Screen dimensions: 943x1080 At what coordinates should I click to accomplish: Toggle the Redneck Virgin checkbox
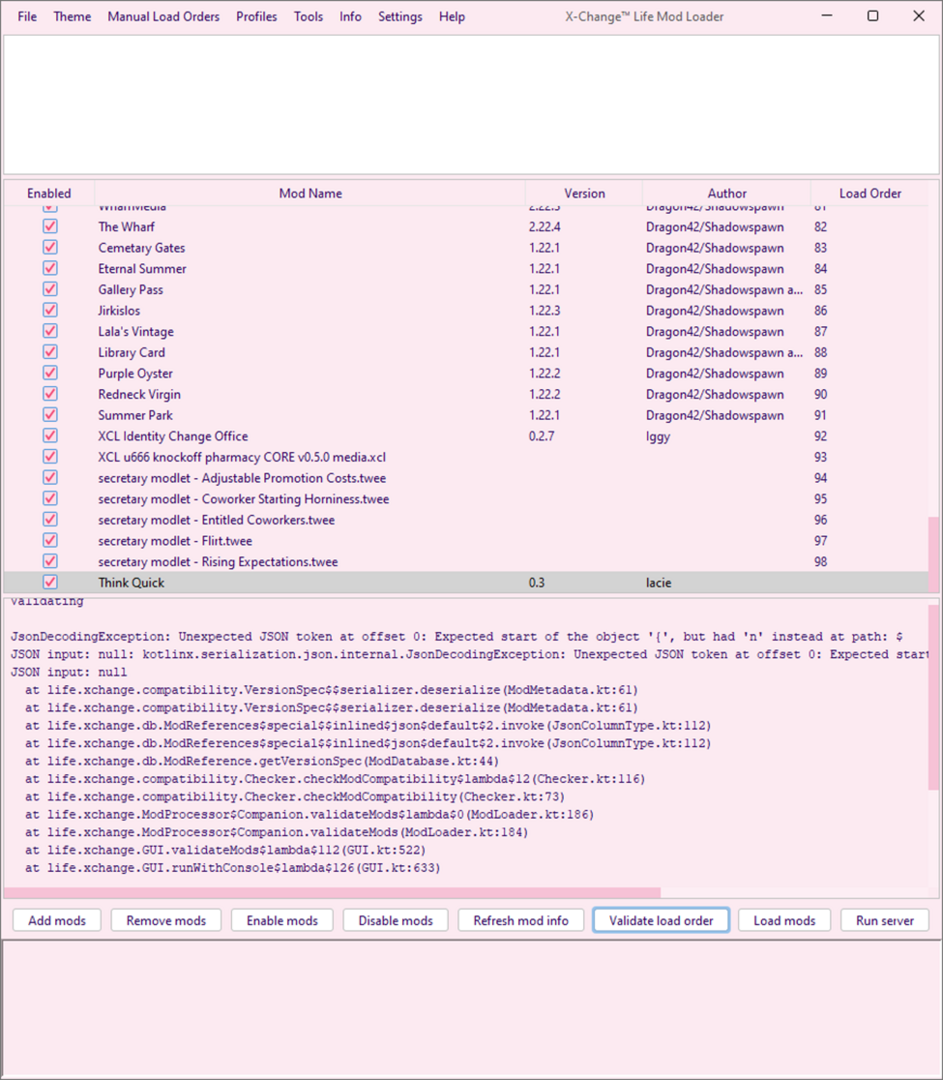[50, 394]
